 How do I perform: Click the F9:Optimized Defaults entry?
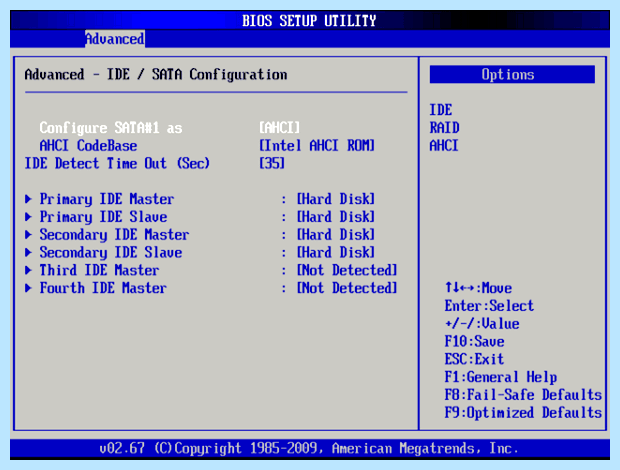(x=523, y=413)
